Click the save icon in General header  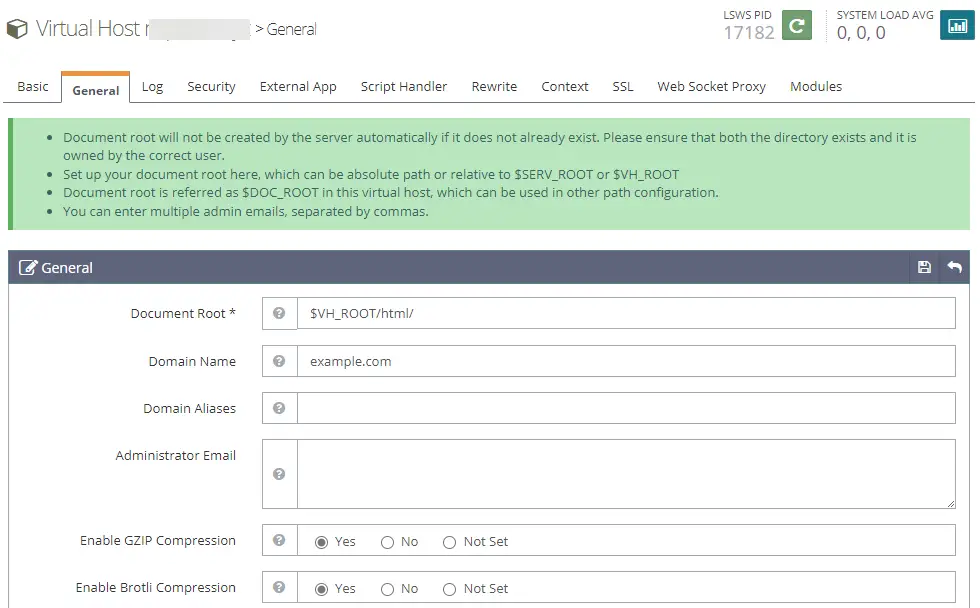tap(924, 267)
